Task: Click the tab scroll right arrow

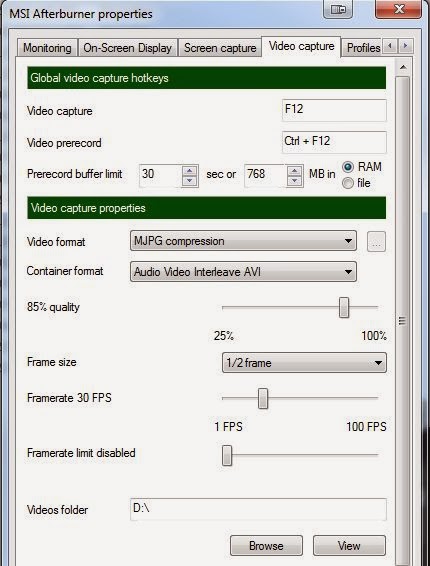Action: pos(405,46)
